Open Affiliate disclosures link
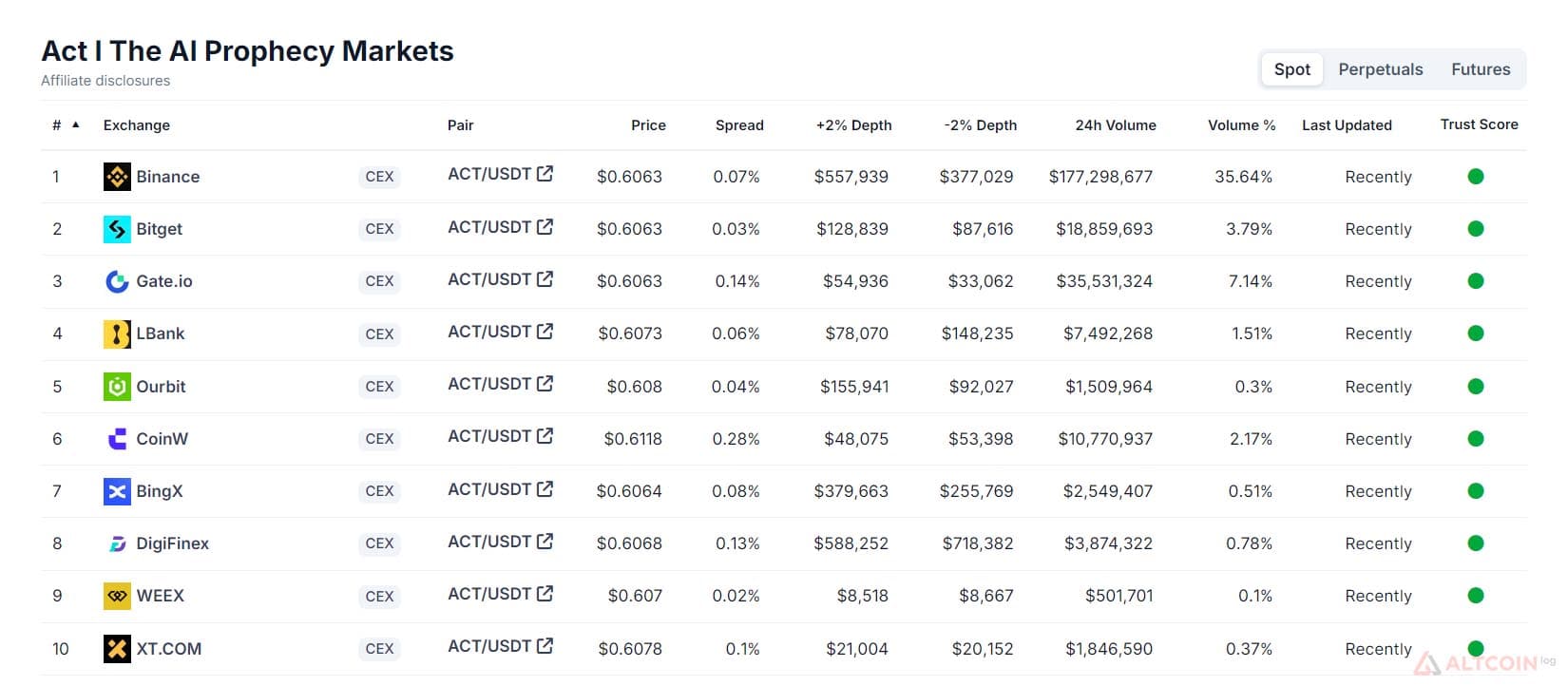The image size is (1568, 686). [x=105, y=81]
